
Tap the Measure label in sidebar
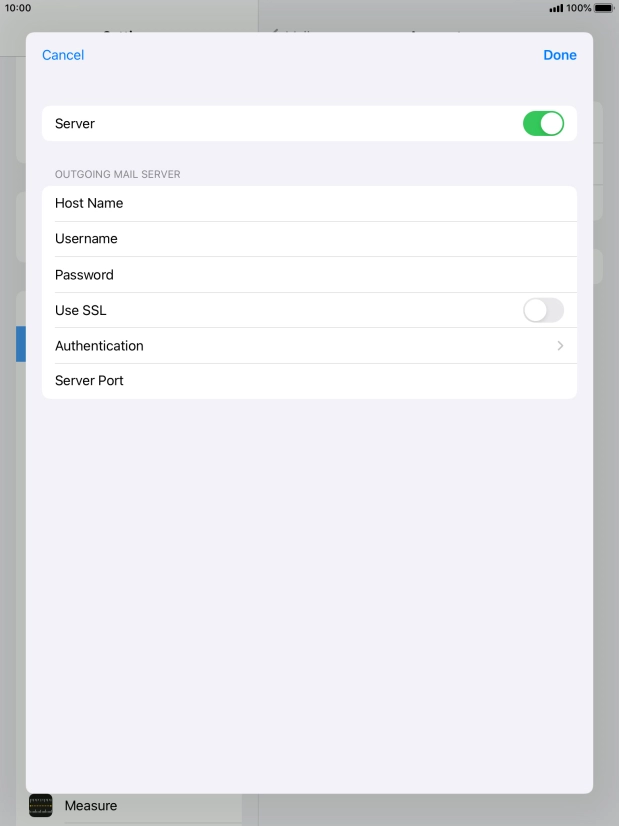coord(91,805)
